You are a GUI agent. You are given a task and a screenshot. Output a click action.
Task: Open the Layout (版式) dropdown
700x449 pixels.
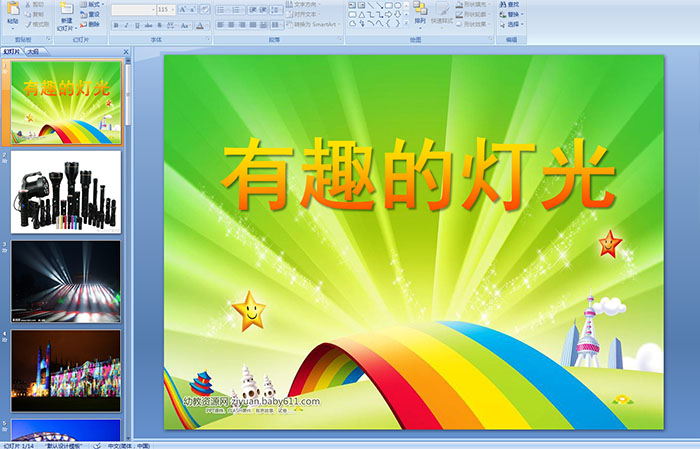[x=92, y=4]
